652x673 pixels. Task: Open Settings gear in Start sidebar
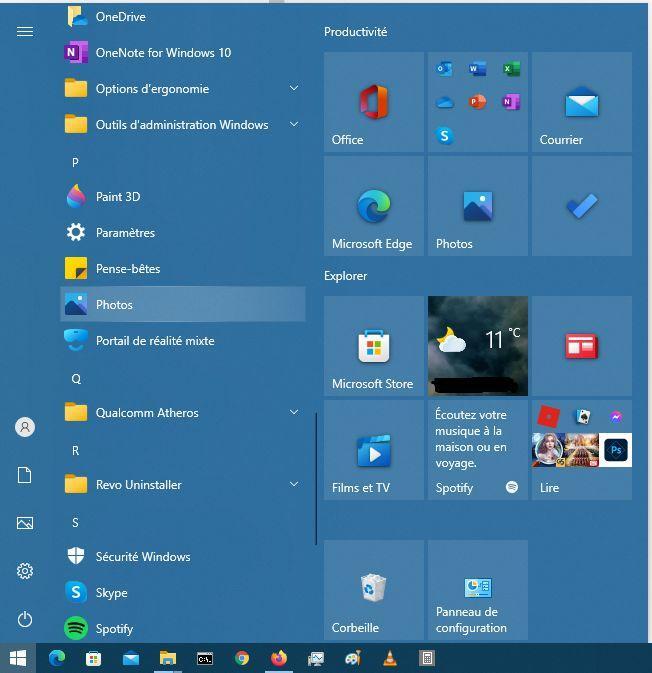pyautogui.click(x=25, y=571)
